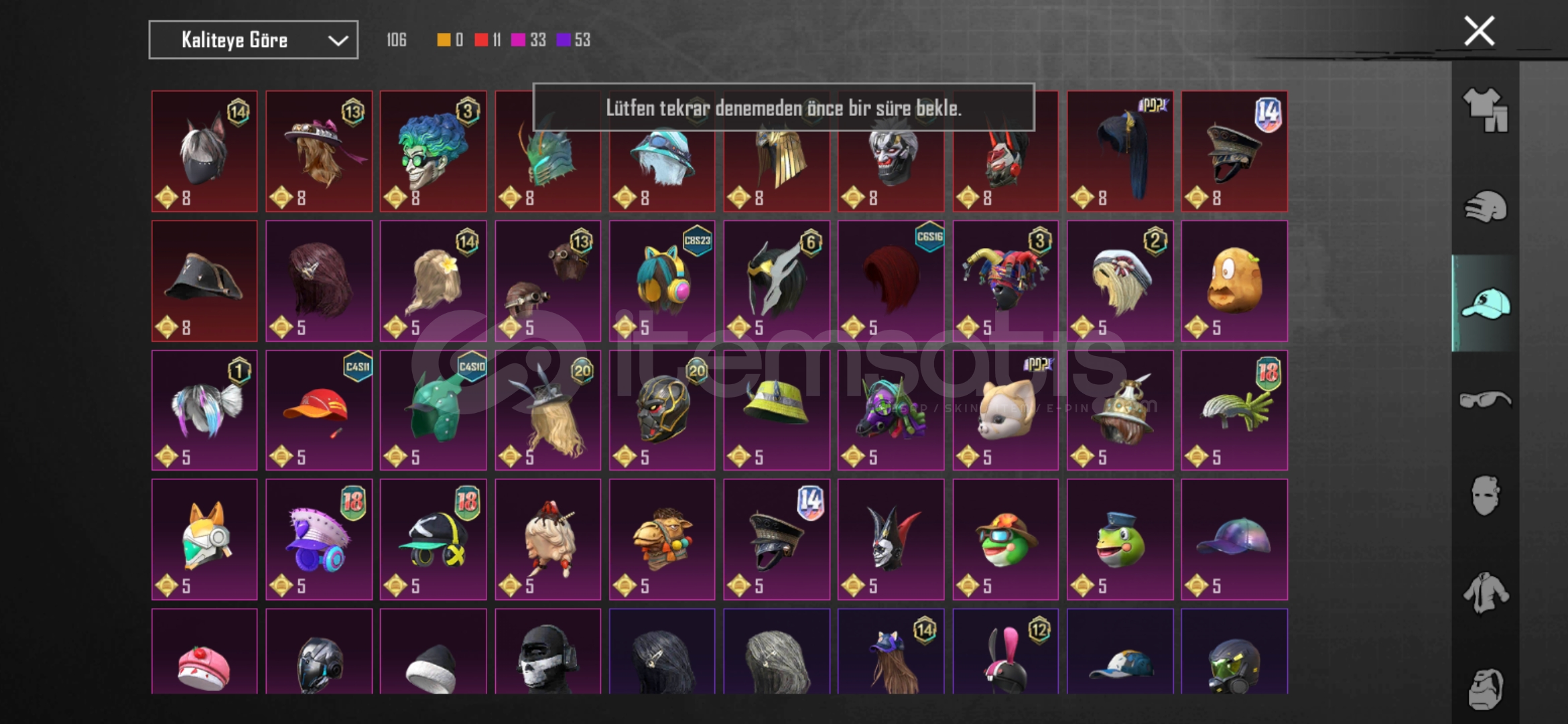Screen dimensions: 1568x724
Task: Select the green-haired joker mask item
Action: 433,152
